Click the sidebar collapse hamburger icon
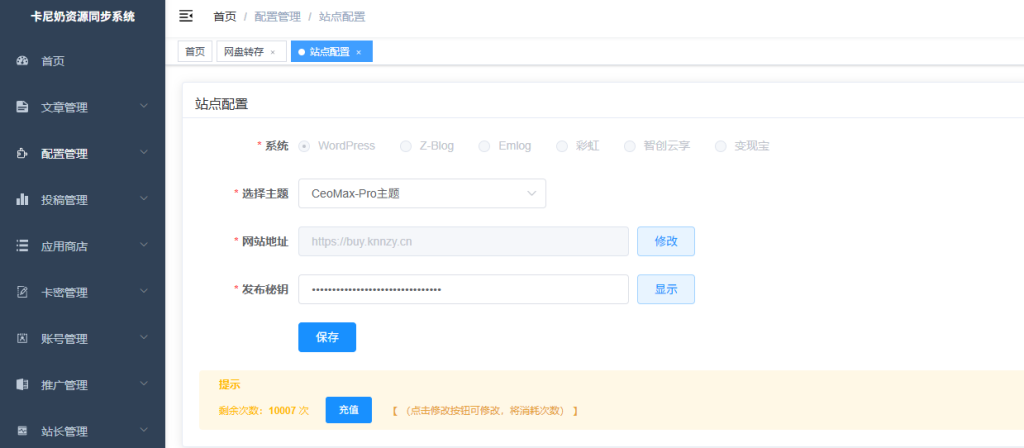The height and width of the screenshot is (448, 1024). (x=186, y=16)
